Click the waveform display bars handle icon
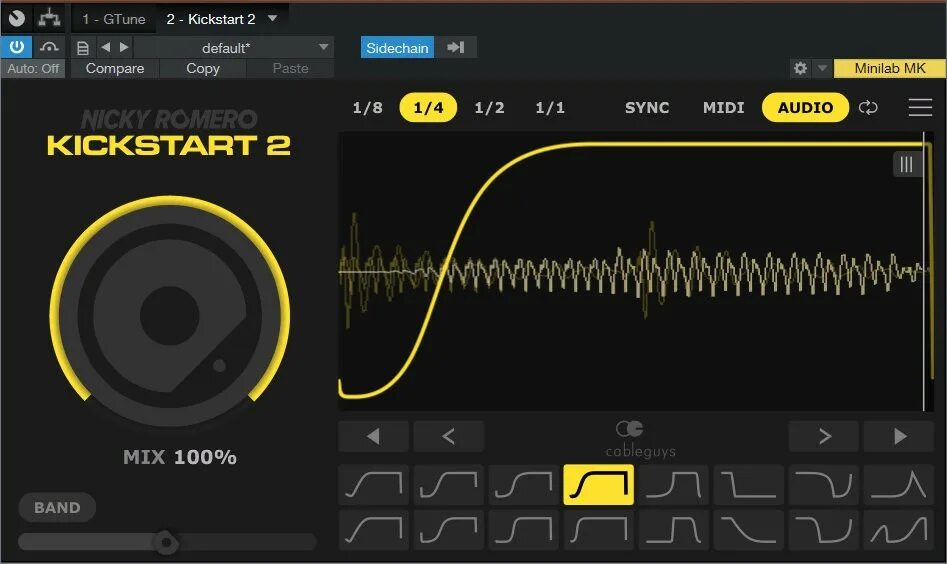 [x=907, y=164]
